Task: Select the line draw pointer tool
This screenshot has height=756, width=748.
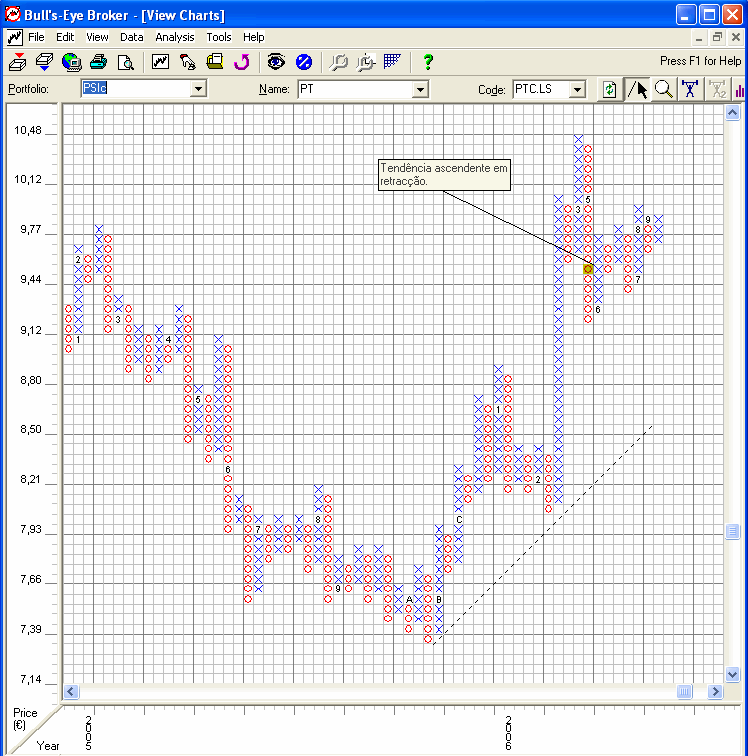Action: [637, 89]
